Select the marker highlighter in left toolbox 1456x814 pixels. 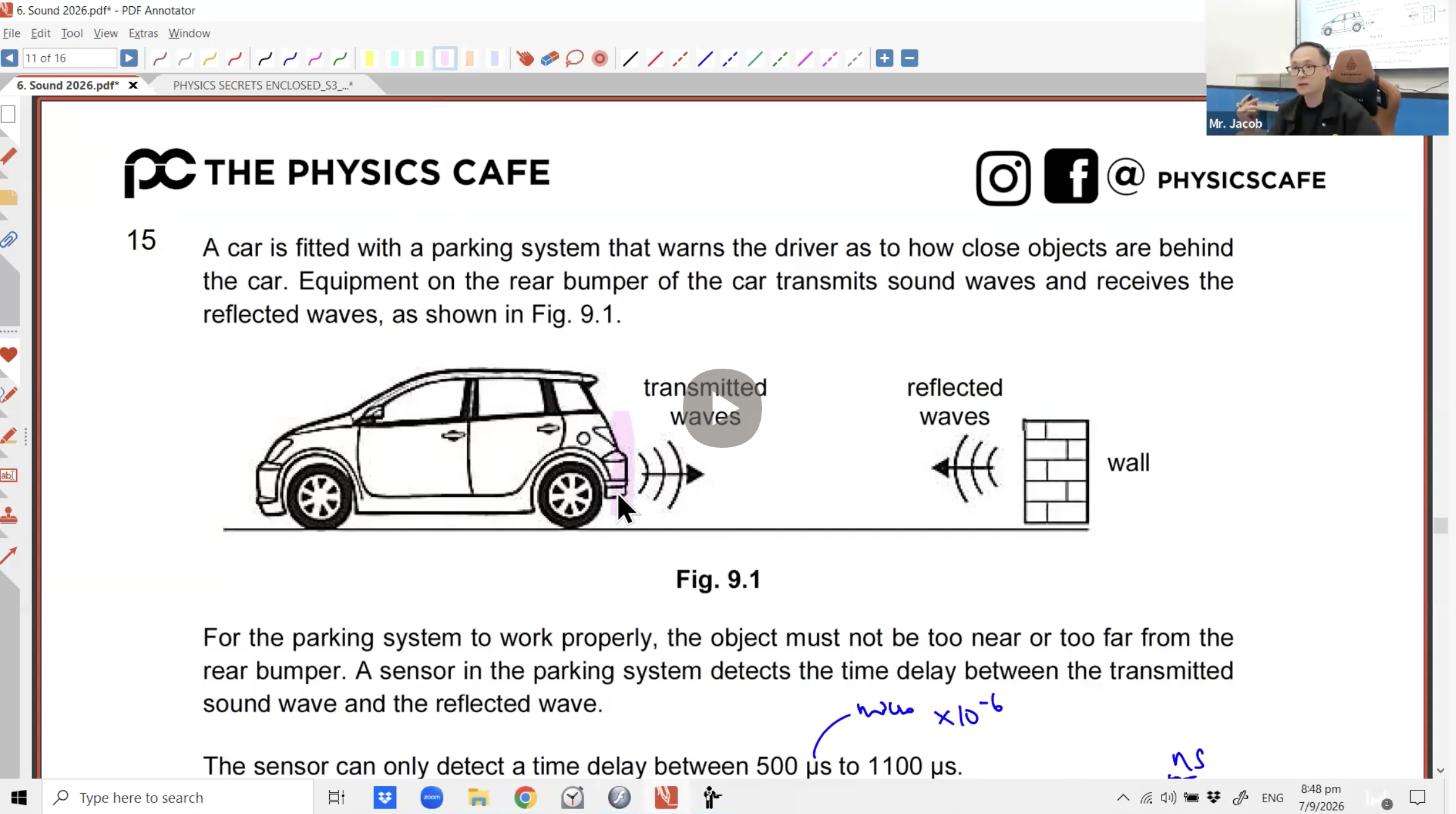click(x=9, y=436)
